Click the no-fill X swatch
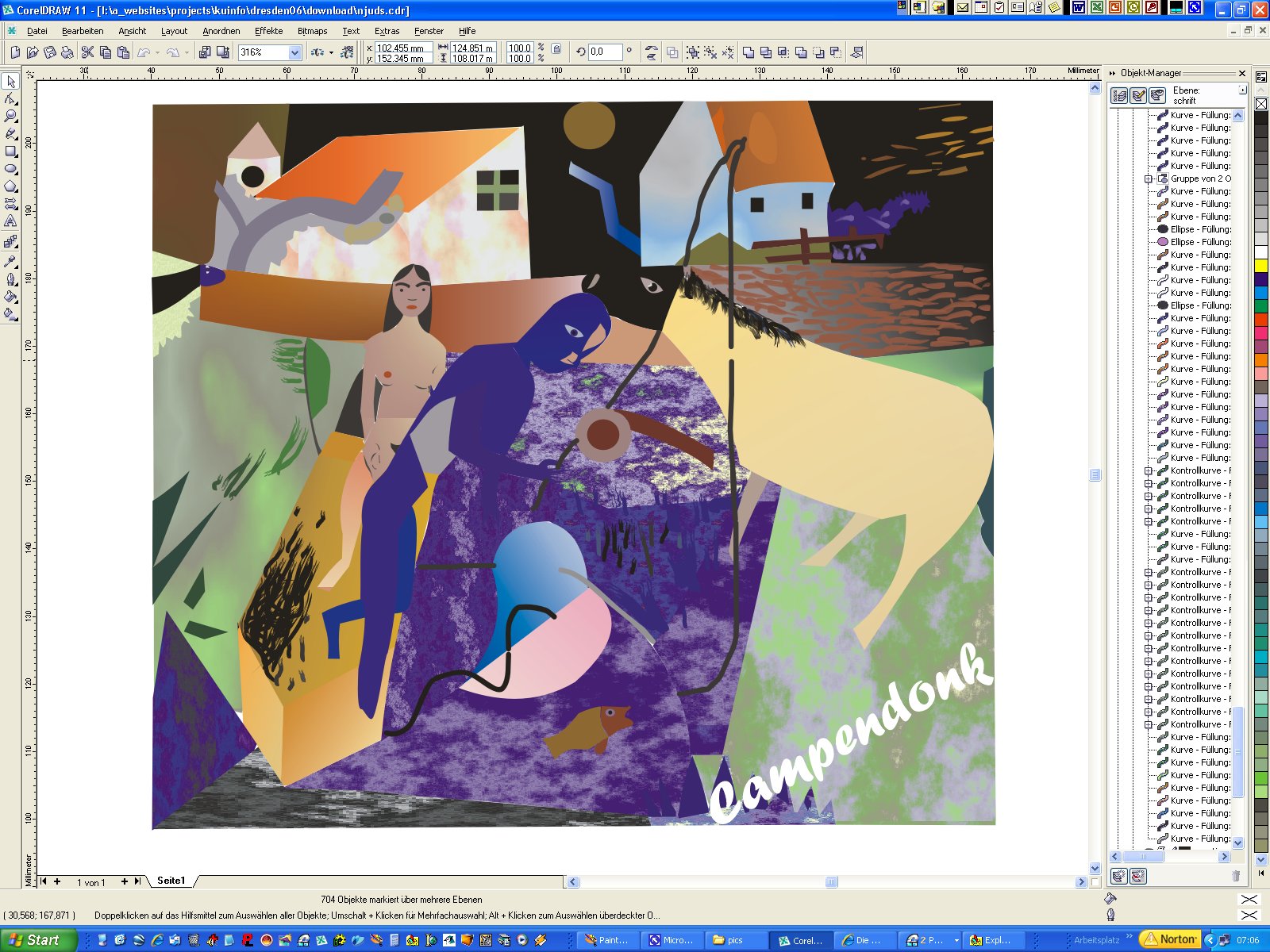 coord(1260,104)
